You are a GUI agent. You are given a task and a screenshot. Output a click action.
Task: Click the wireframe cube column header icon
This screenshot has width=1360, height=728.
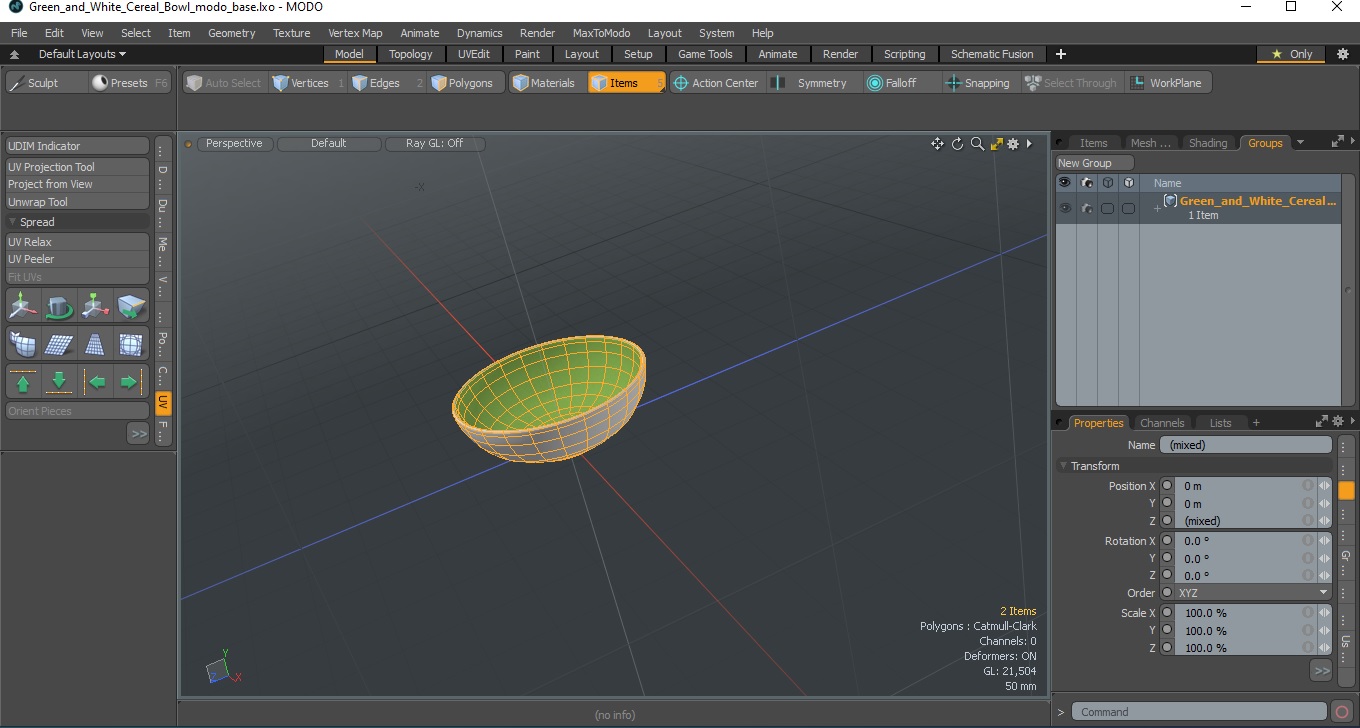tap(1107, 183)
